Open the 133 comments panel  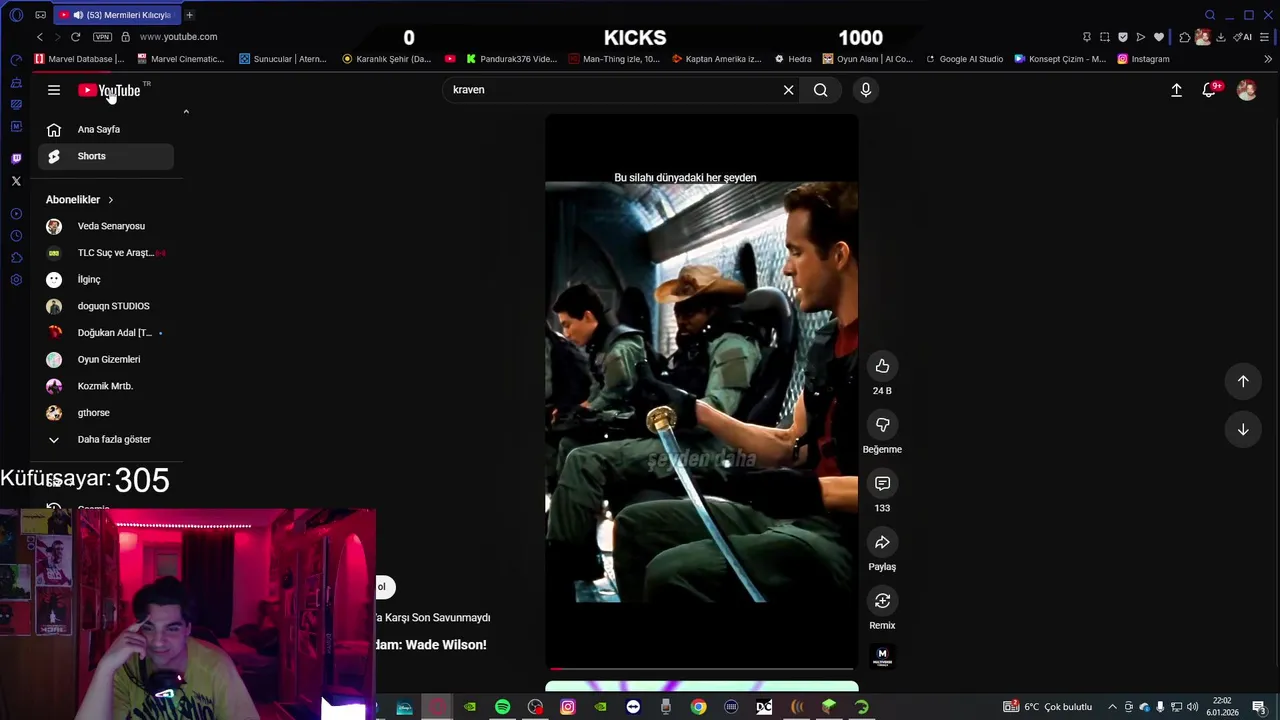pos(882,483)
